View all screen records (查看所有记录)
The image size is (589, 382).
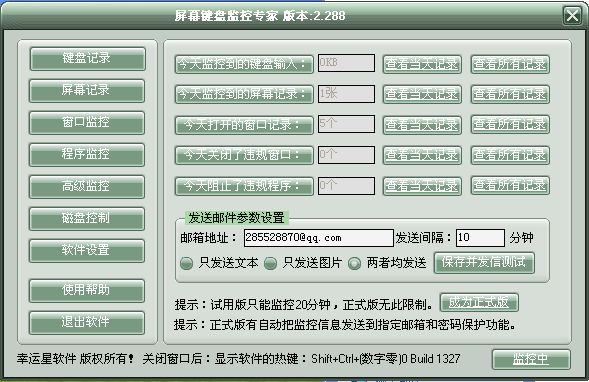(x=510, y=94)
